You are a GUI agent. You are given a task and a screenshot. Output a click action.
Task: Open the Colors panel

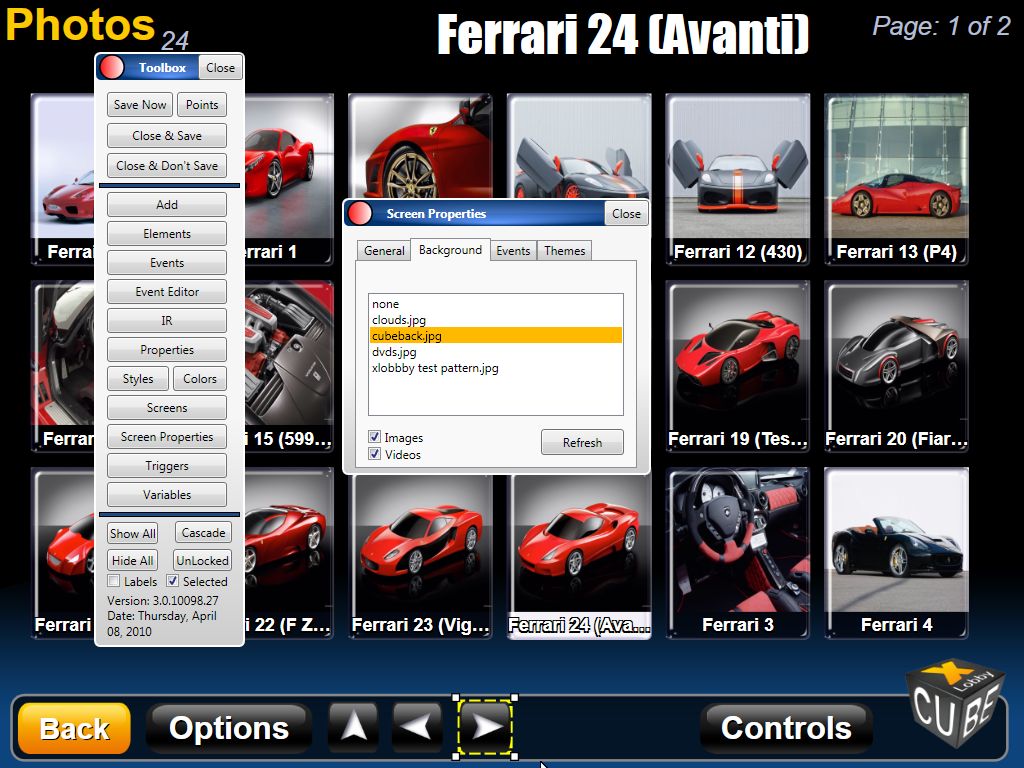[x=200, y=378]
